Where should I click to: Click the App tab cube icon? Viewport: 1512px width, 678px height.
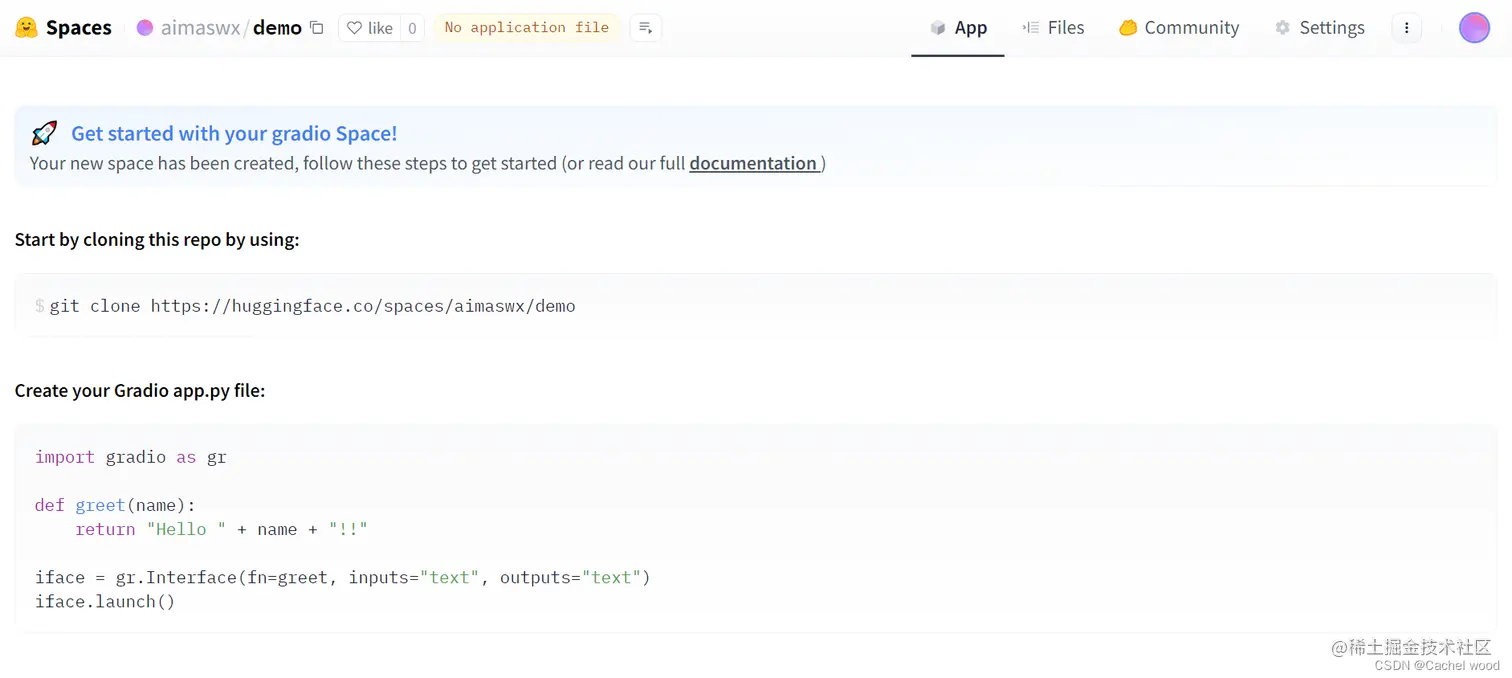[938, 28]
